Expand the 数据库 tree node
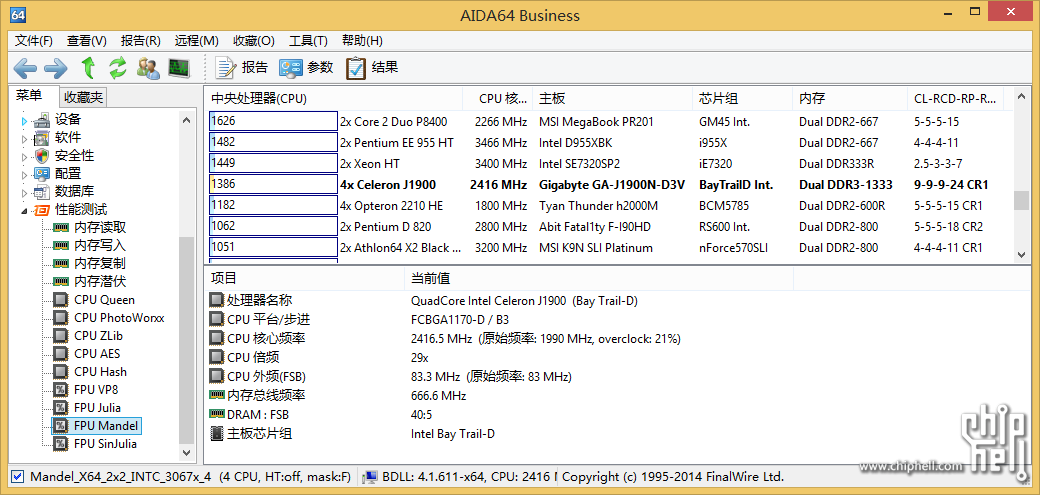This screenshot has height=495, width=1040. 25,192
